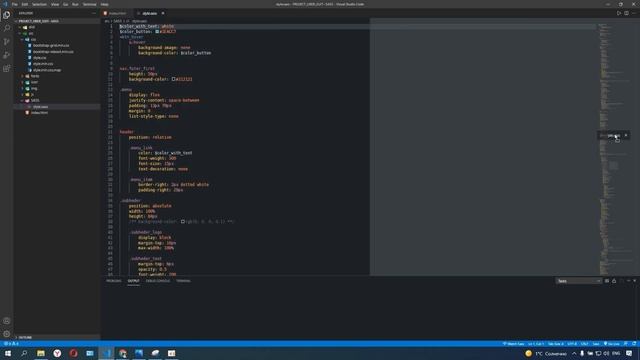Screen dimensions: 640x360
Task: Open Opera browser from the taskbar
Action: (73, 353)
